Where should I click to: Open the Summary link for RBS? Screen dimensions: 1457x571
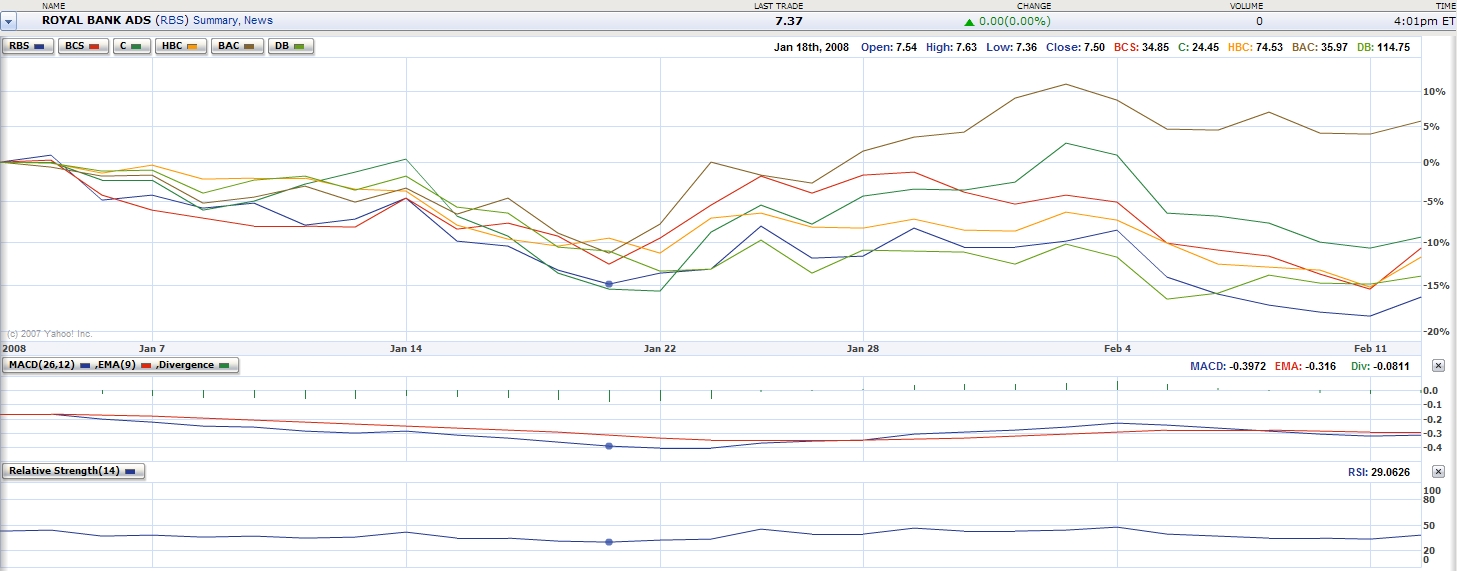(x=212, y=20)
